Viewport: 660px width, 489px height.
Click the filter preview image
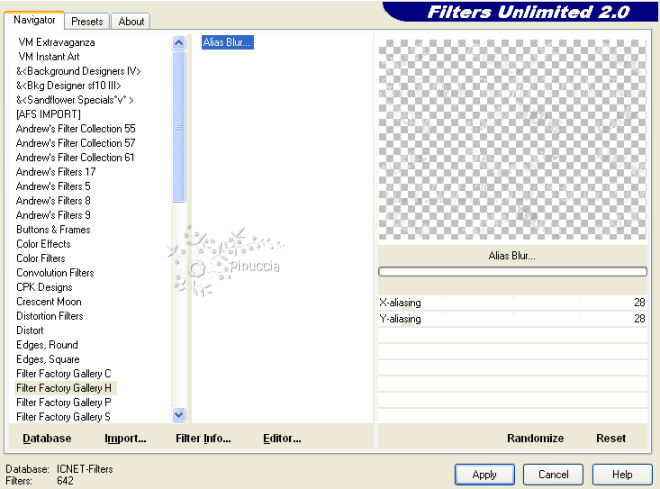512,139
